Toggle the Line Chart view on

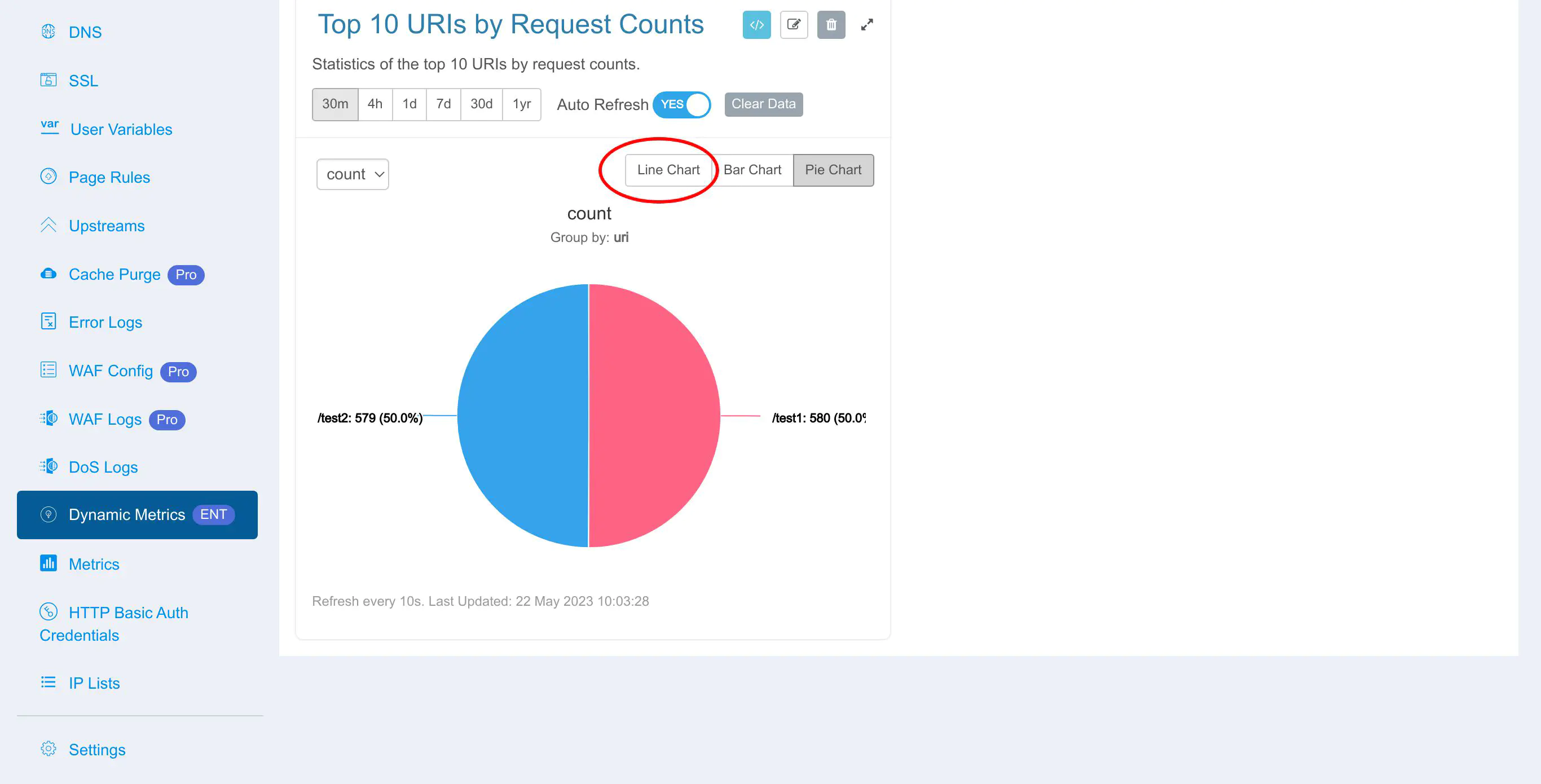click(x=668, y=169)
